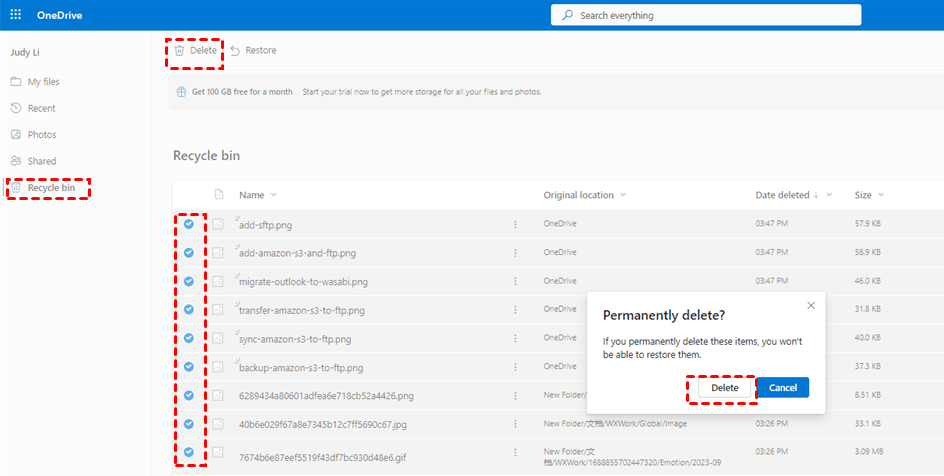Expand the Name column sort dropdown
Screen dimensions: 944x476
[x=274, y=195]
